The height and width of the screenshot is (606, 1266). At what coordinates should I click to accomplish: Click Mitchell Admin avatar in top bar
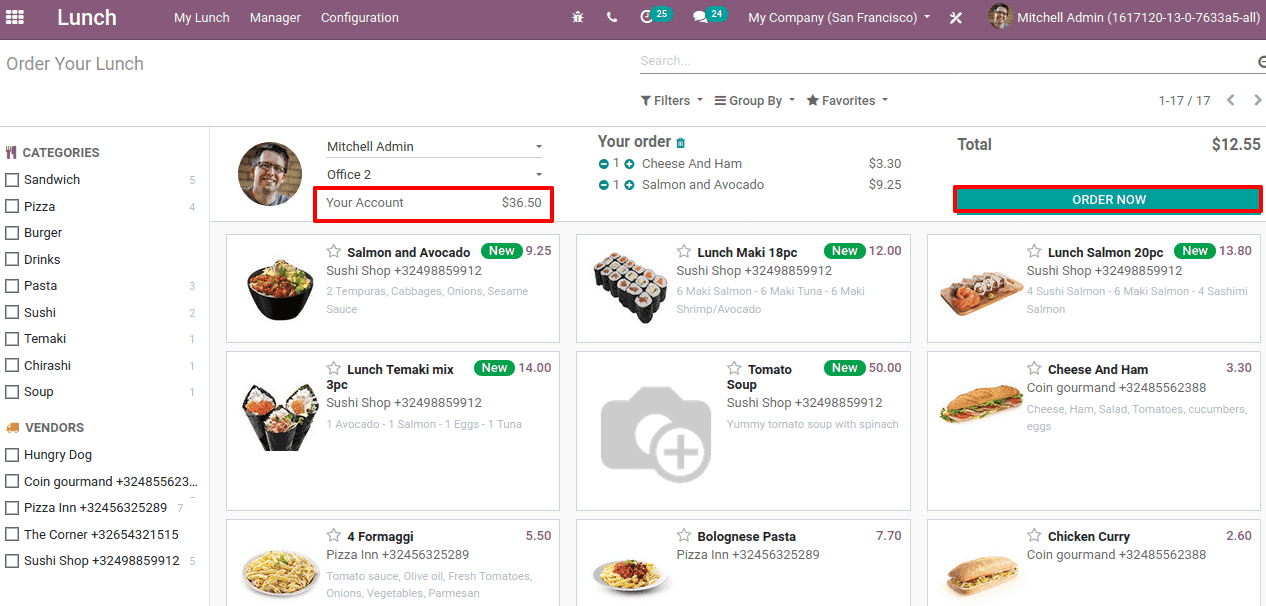point(1000,17)
